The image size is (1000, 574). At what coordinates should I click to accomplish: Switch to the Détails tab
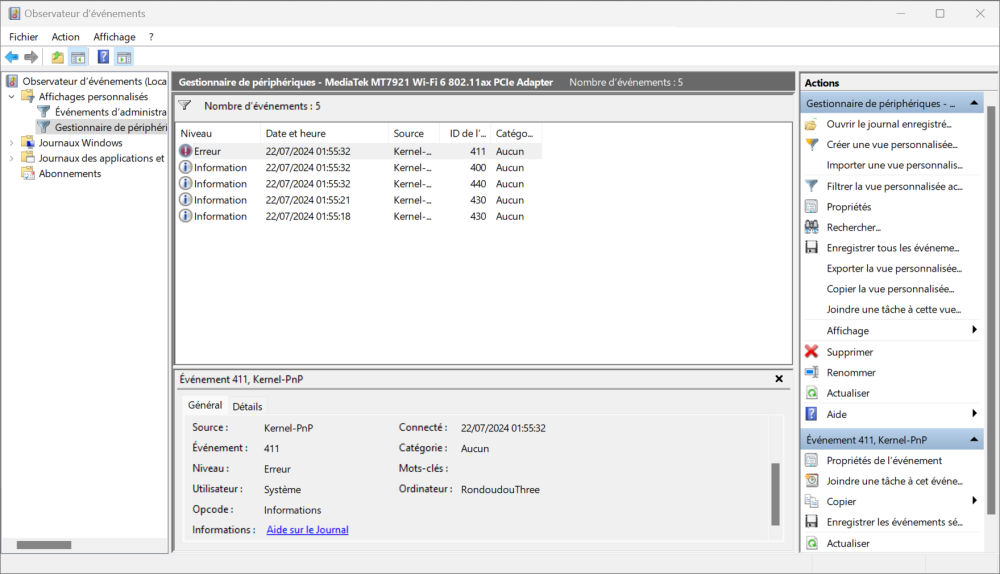247,407
